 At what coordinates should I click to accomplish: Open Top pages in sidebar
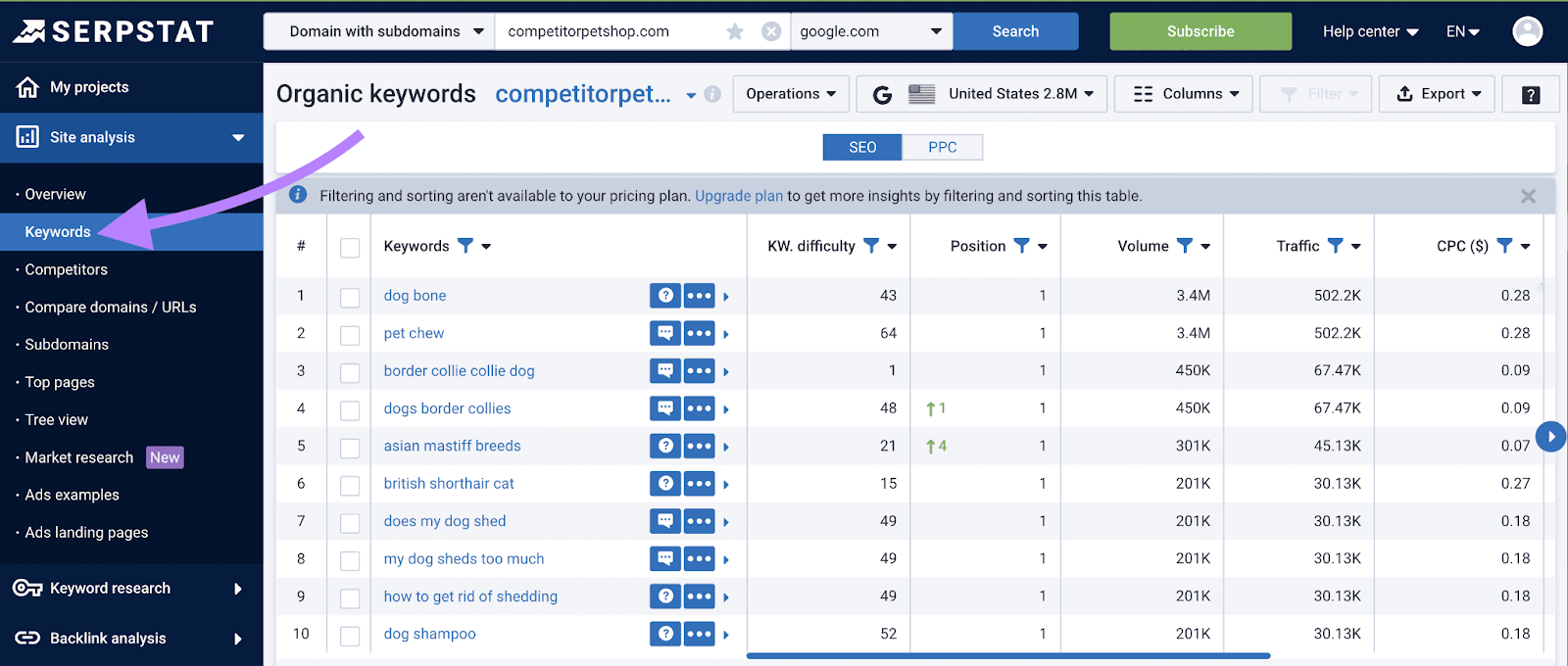(x=60, y=382)
